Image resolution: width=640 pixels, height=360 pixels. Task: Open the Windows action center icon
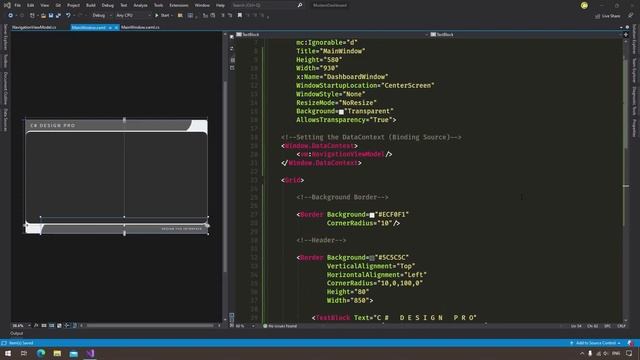click(629, 353)
